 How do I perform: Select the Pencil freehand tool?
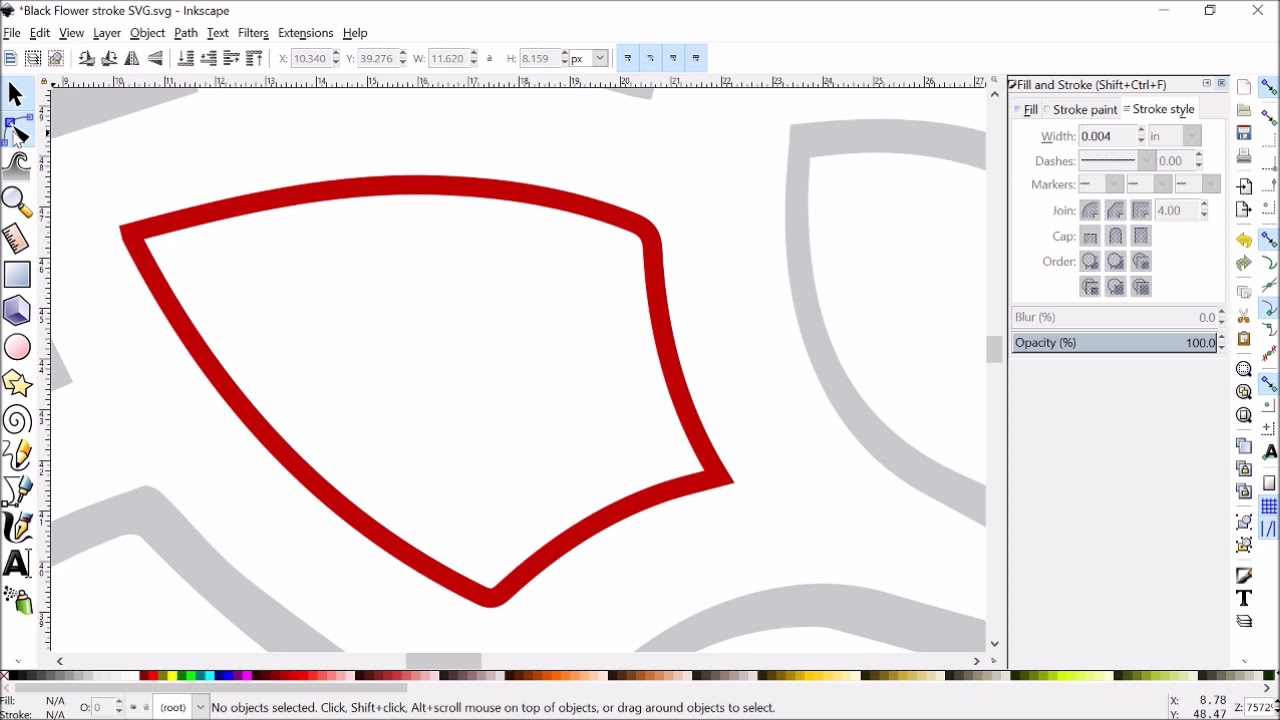[16, 455]
